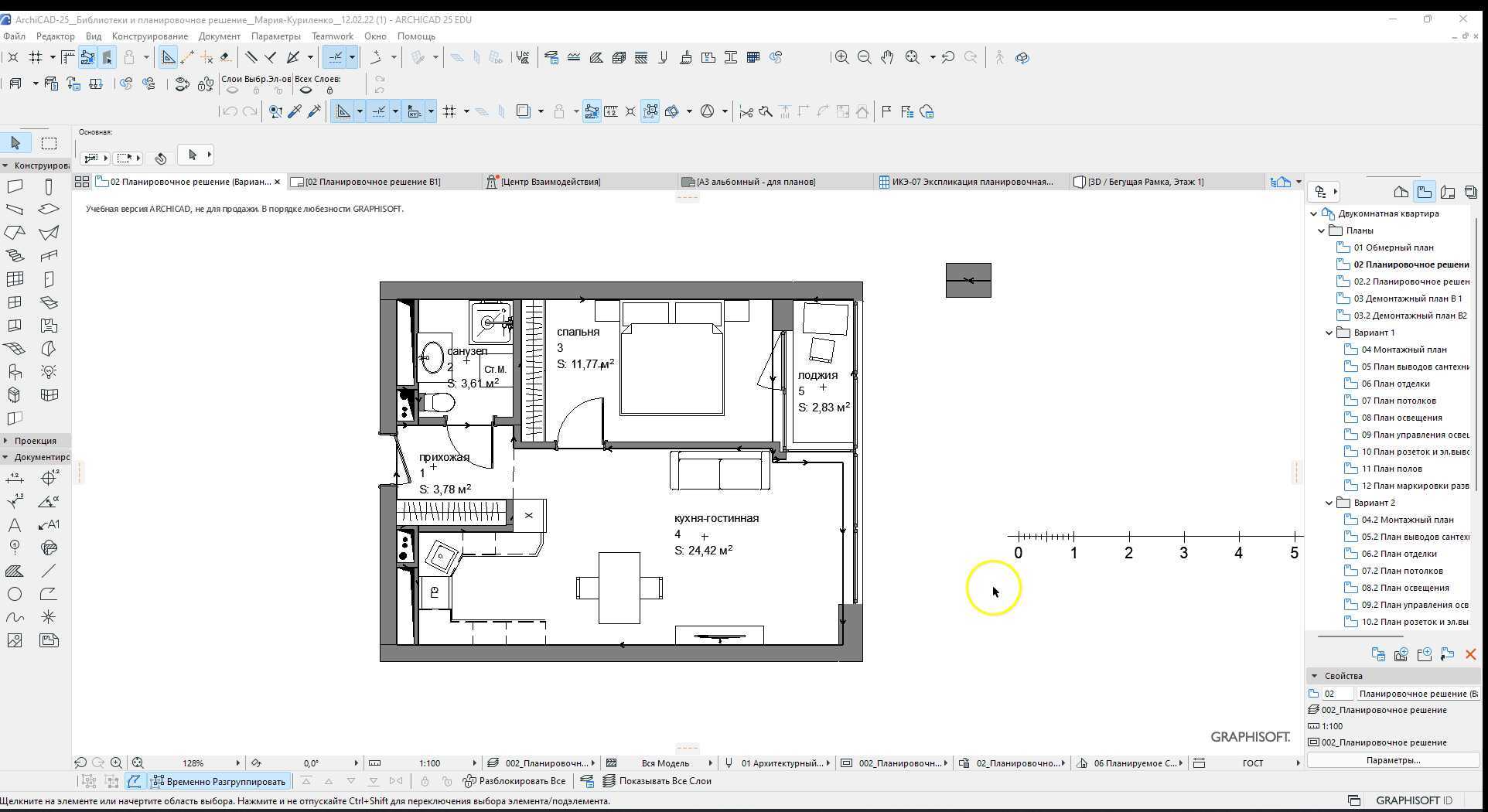Collapse the Вариант 1 folder
The width and height of the screenshot is (1488, 812).
click(1329, 333)
